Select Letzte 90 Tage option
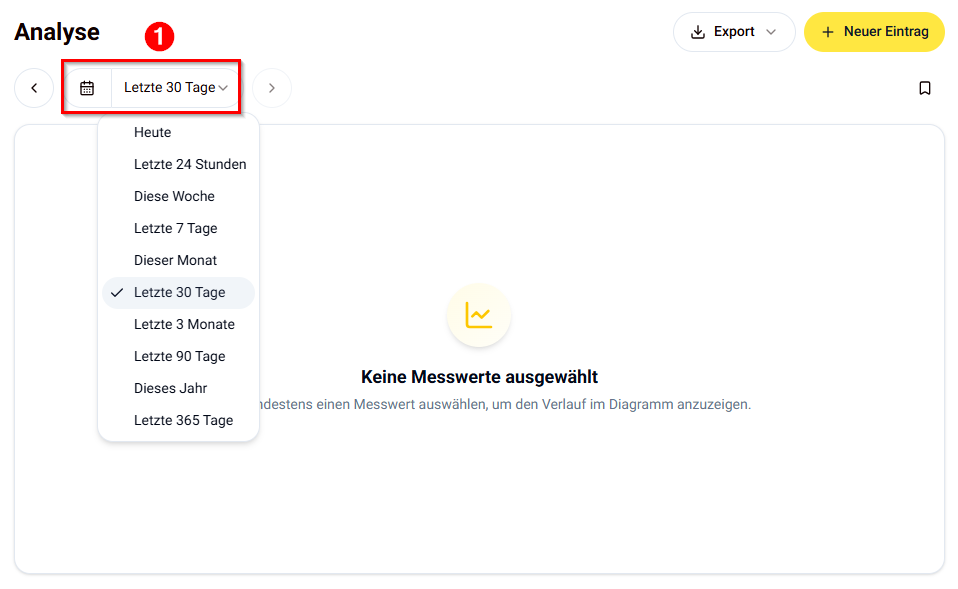The width and height of the screenshot is (958, 589). point(178,356)
